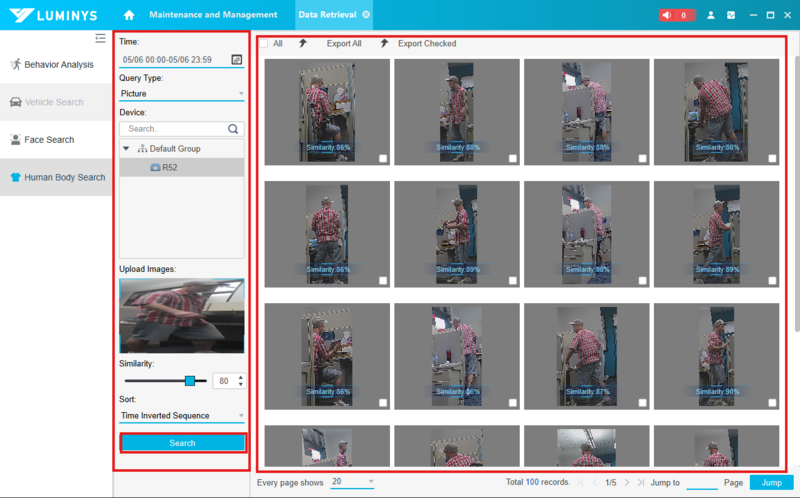
Task: Click the Jump button
Action: (x=771, y=482)
